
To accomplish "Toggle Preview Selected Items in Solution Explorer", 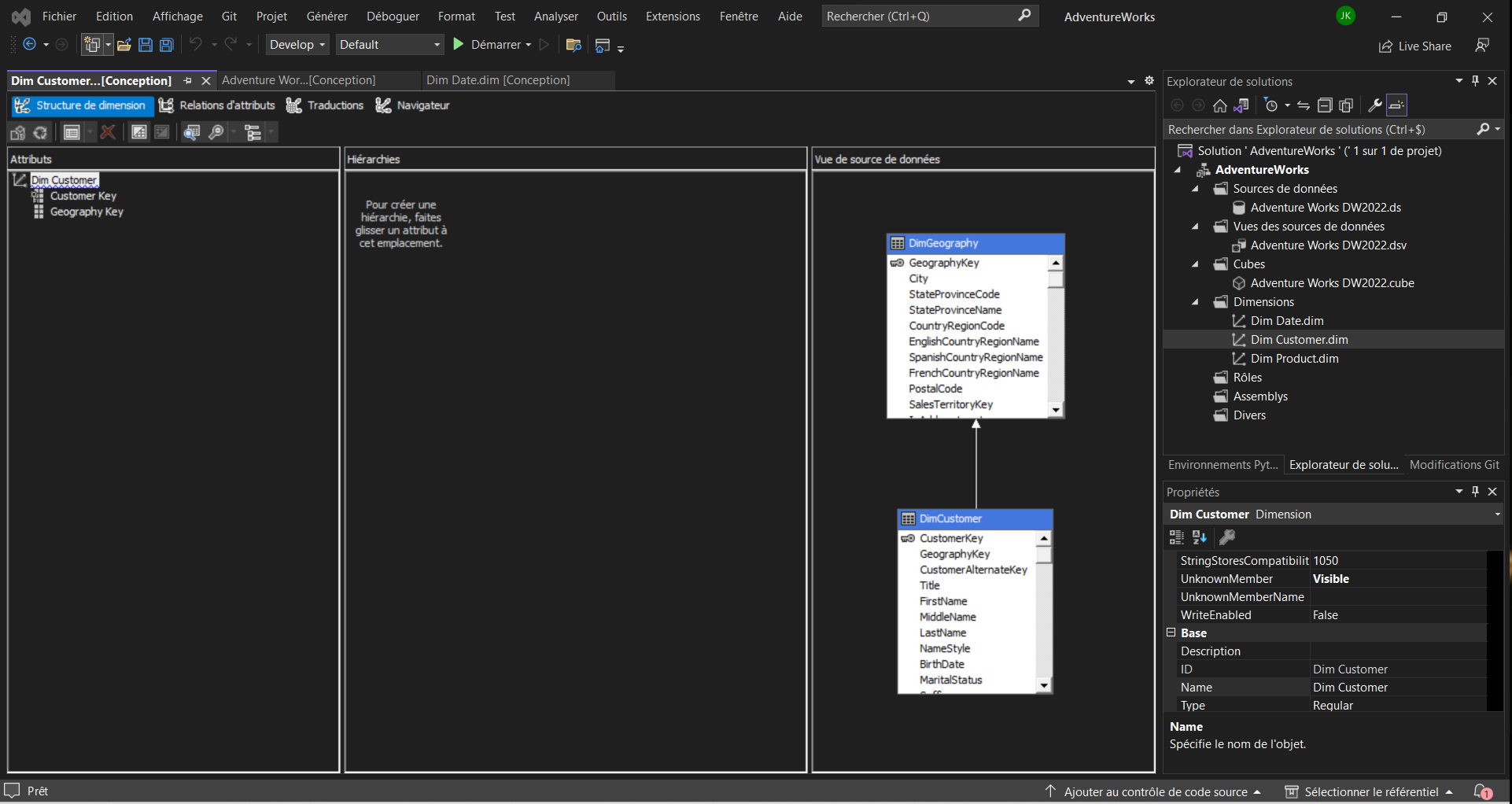I will coord(1396,105).
